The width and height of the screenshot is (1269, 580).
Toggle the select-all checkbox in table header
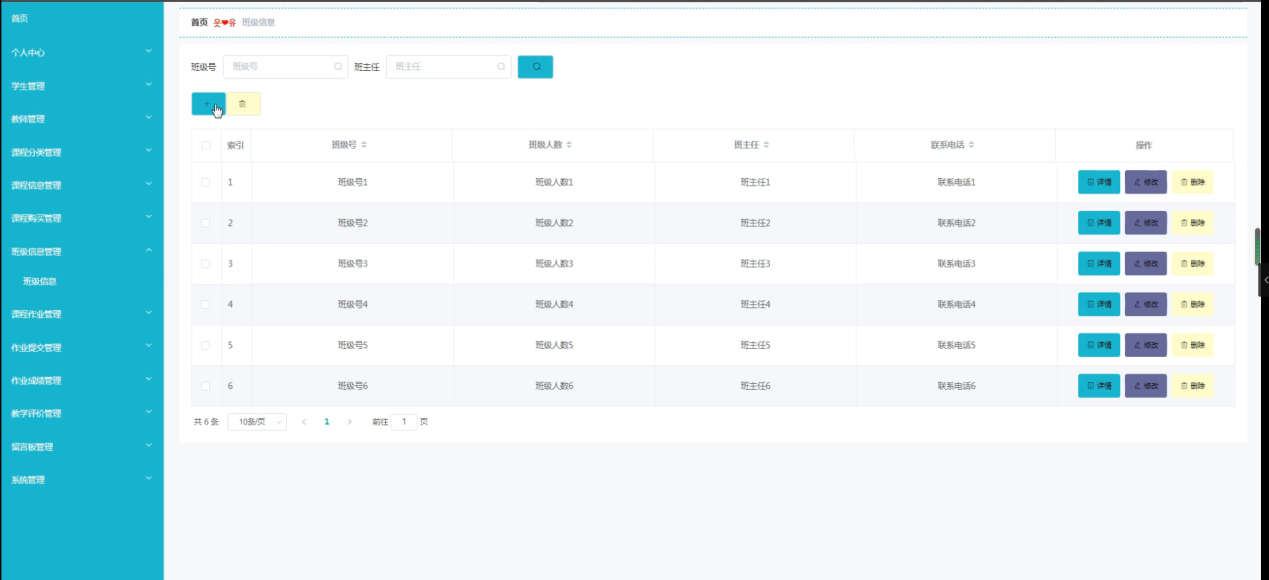pos(206,145)
